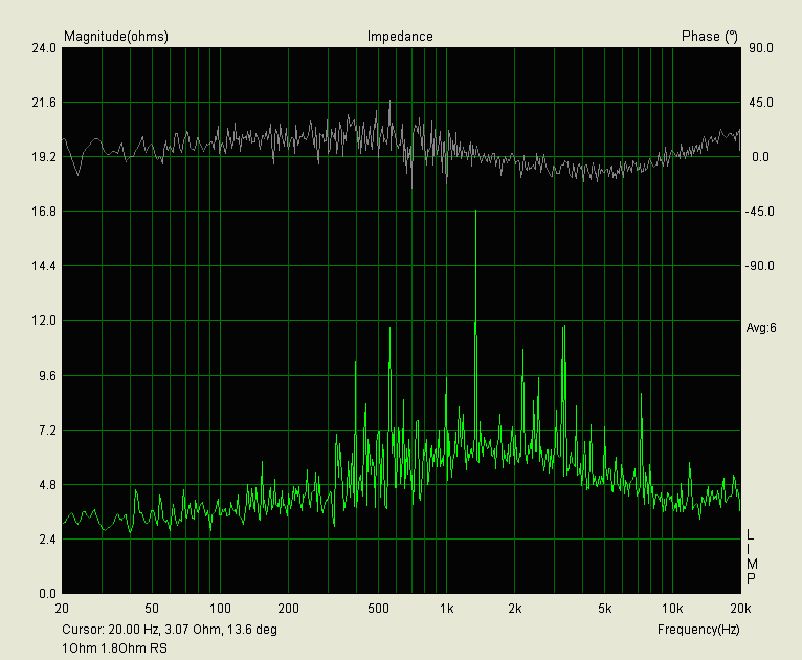Click the 2.4 magnitude axis value

[x=47, y=539]
